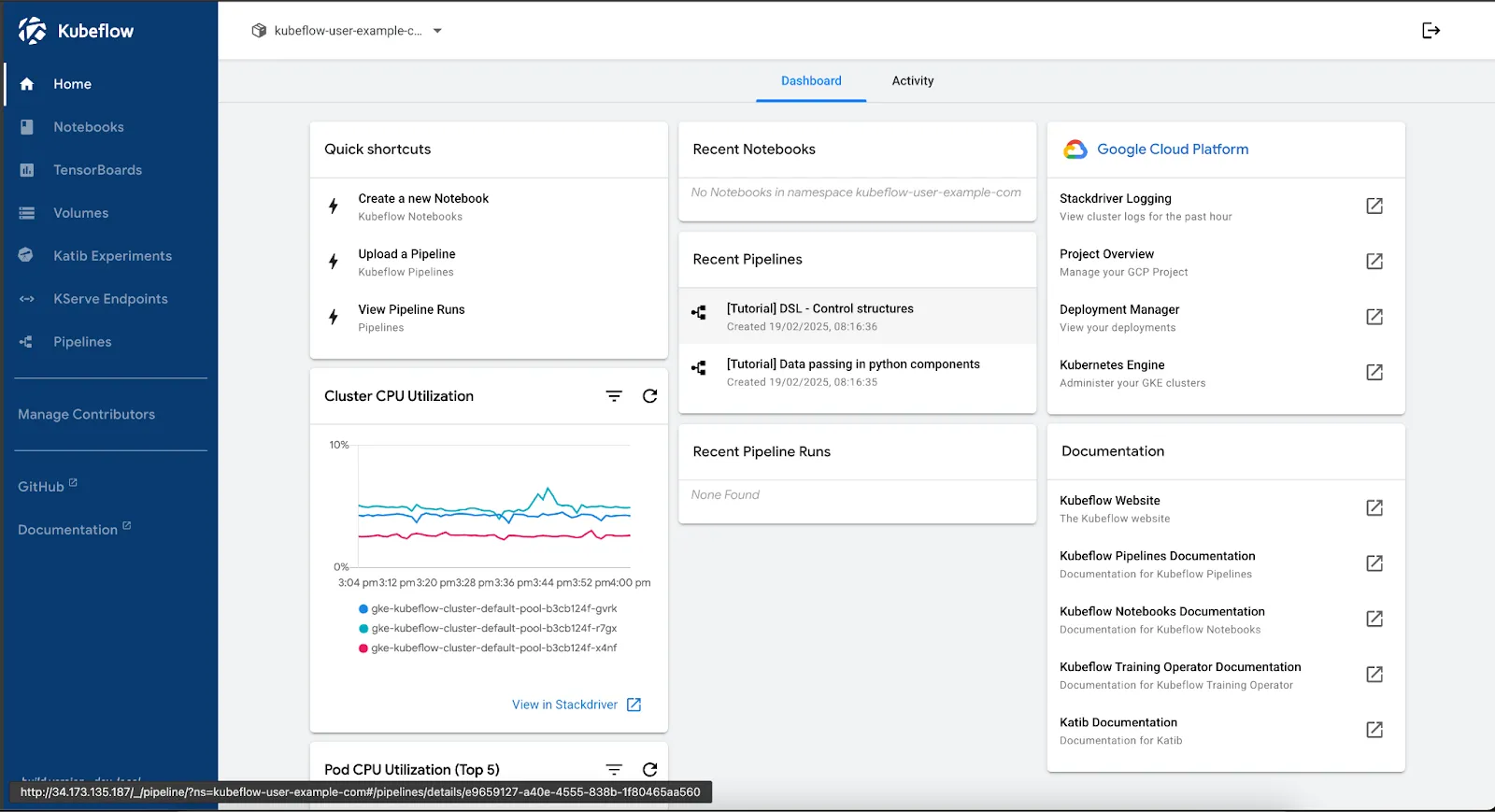Viewport: 1495px width, 812px height.
Task: Open Stackdriver Logging external link icon
Action: pos(1374,207)
